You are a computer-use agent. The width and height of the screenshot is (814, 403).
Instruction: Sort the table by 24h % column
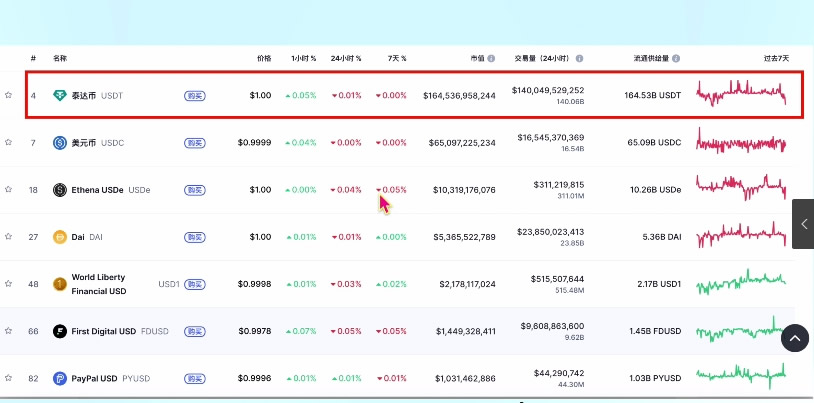pos(346,59)
